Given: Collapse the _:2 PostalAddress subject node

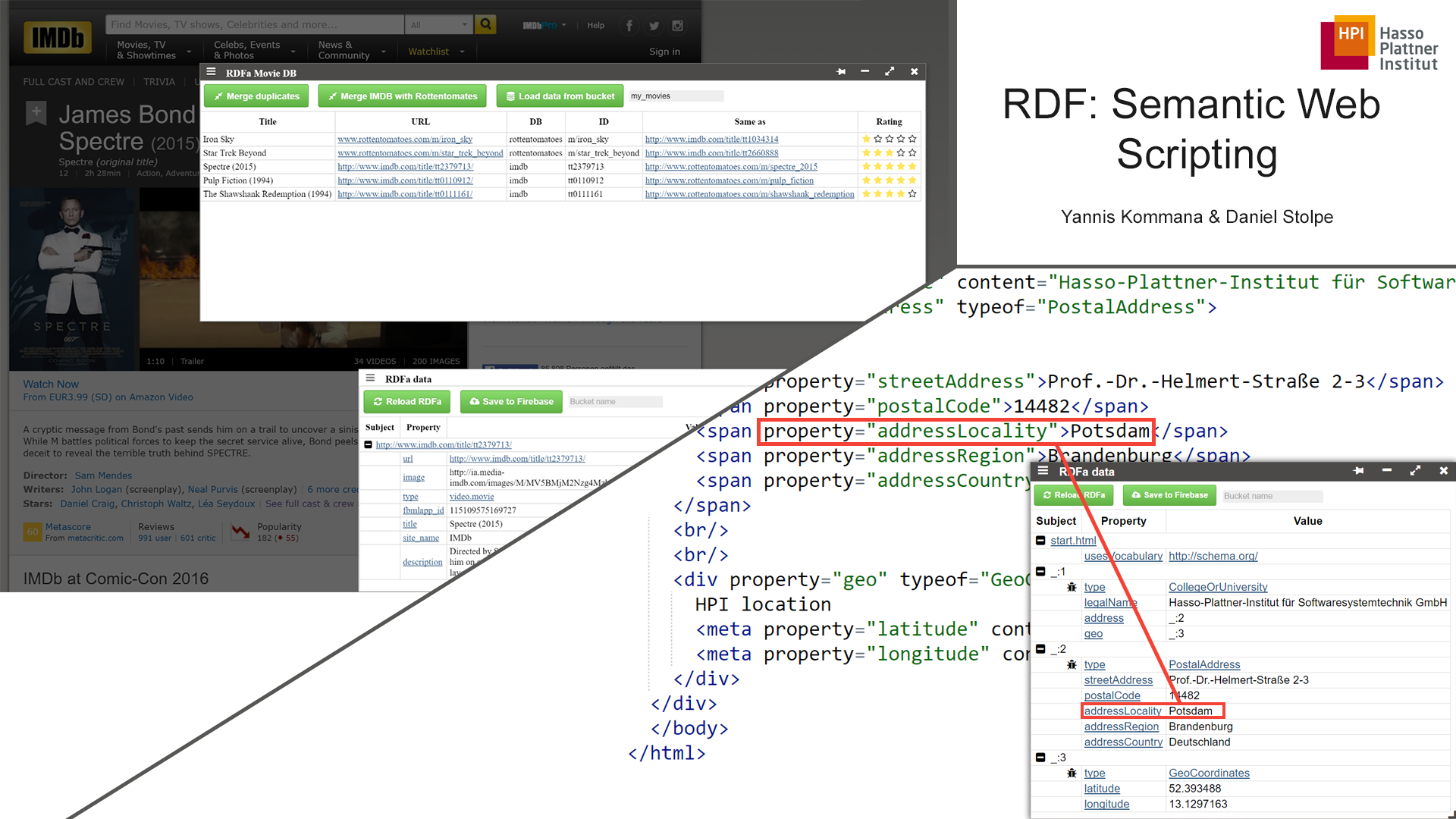Looking at the screenshot, I should (x=1040, y=649).
